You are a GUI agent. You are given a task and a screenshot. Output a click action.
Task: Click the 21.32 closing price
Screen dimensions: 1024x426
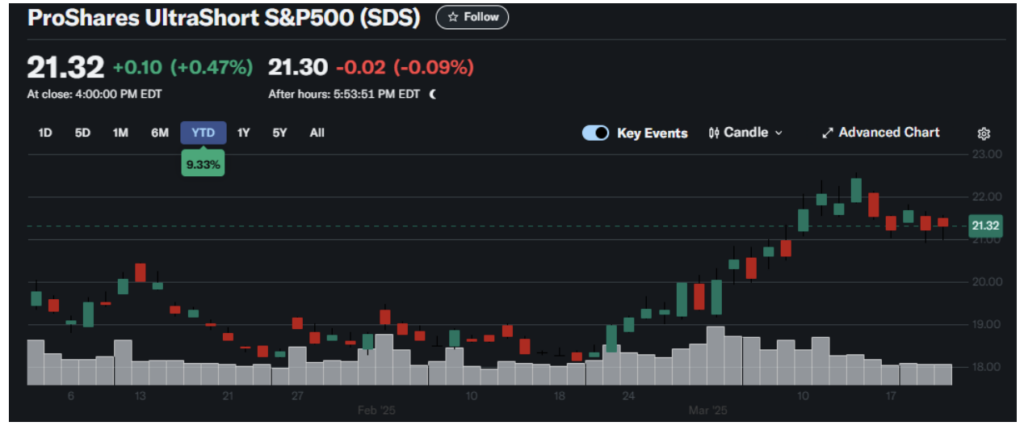pyautogui.click(x=65, y=67)
